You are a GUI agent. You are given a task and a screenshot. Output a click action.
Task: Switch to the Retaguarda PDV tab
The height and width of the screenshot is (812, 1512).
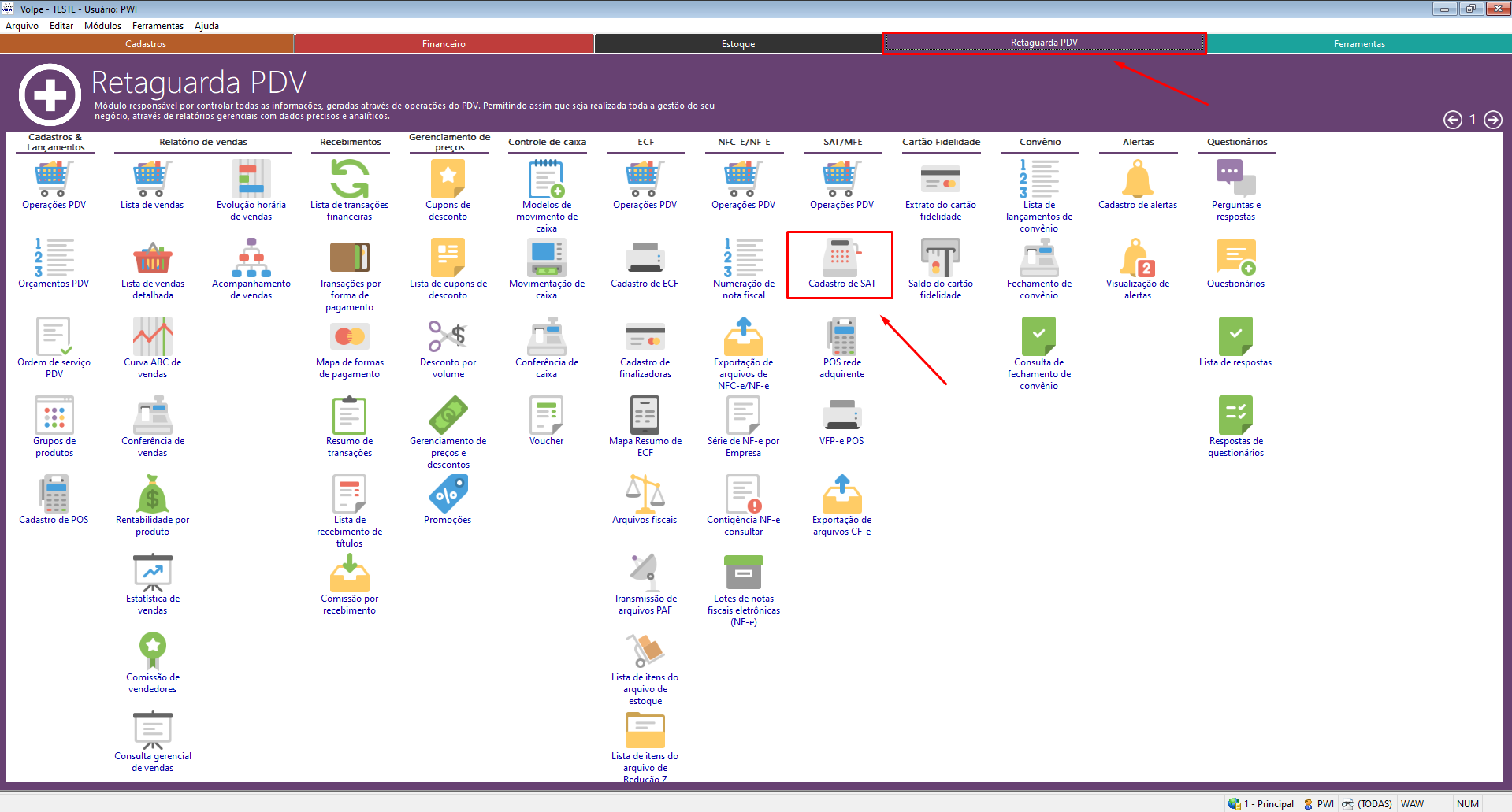(x=1044, y=43)
